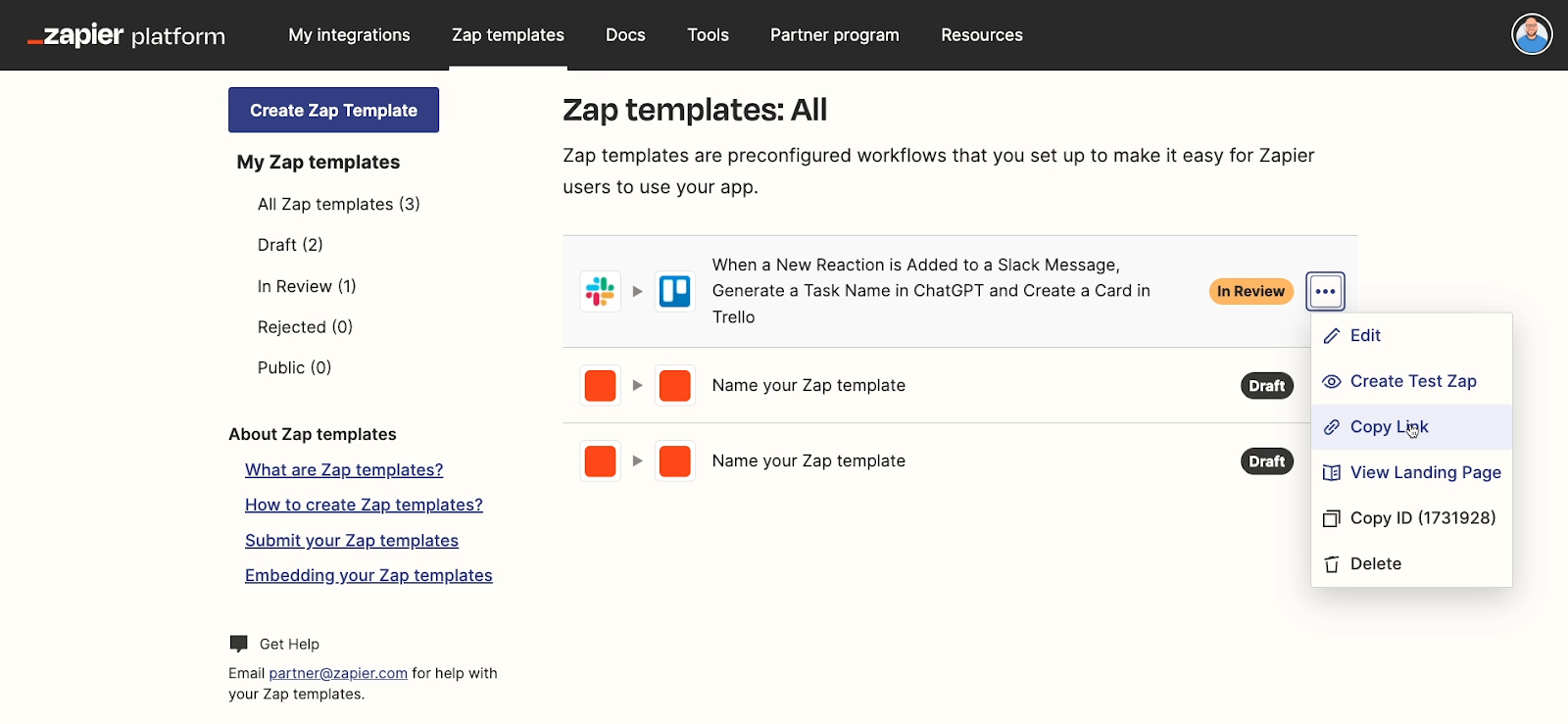Open the last 'Name your Zap template' draft

(x=808, y=461)
